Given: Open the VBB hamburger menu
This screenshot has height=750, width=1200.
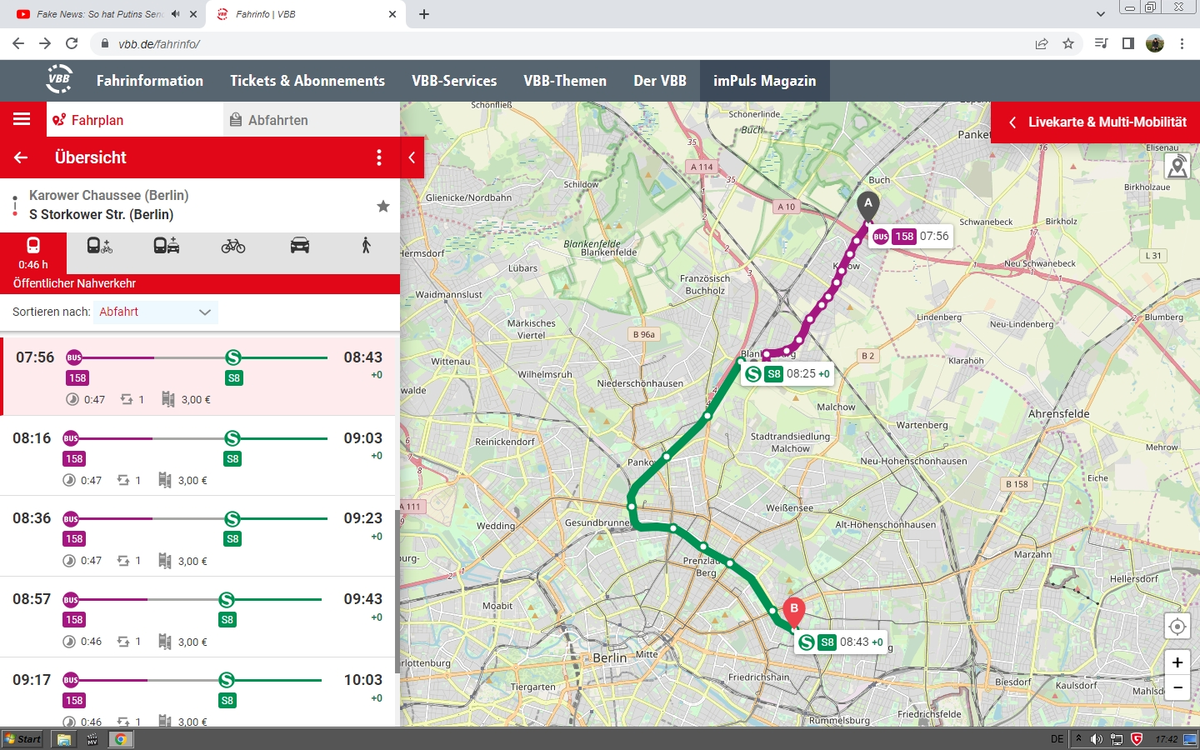Looking at the screenshot, I should click(22, 119).
